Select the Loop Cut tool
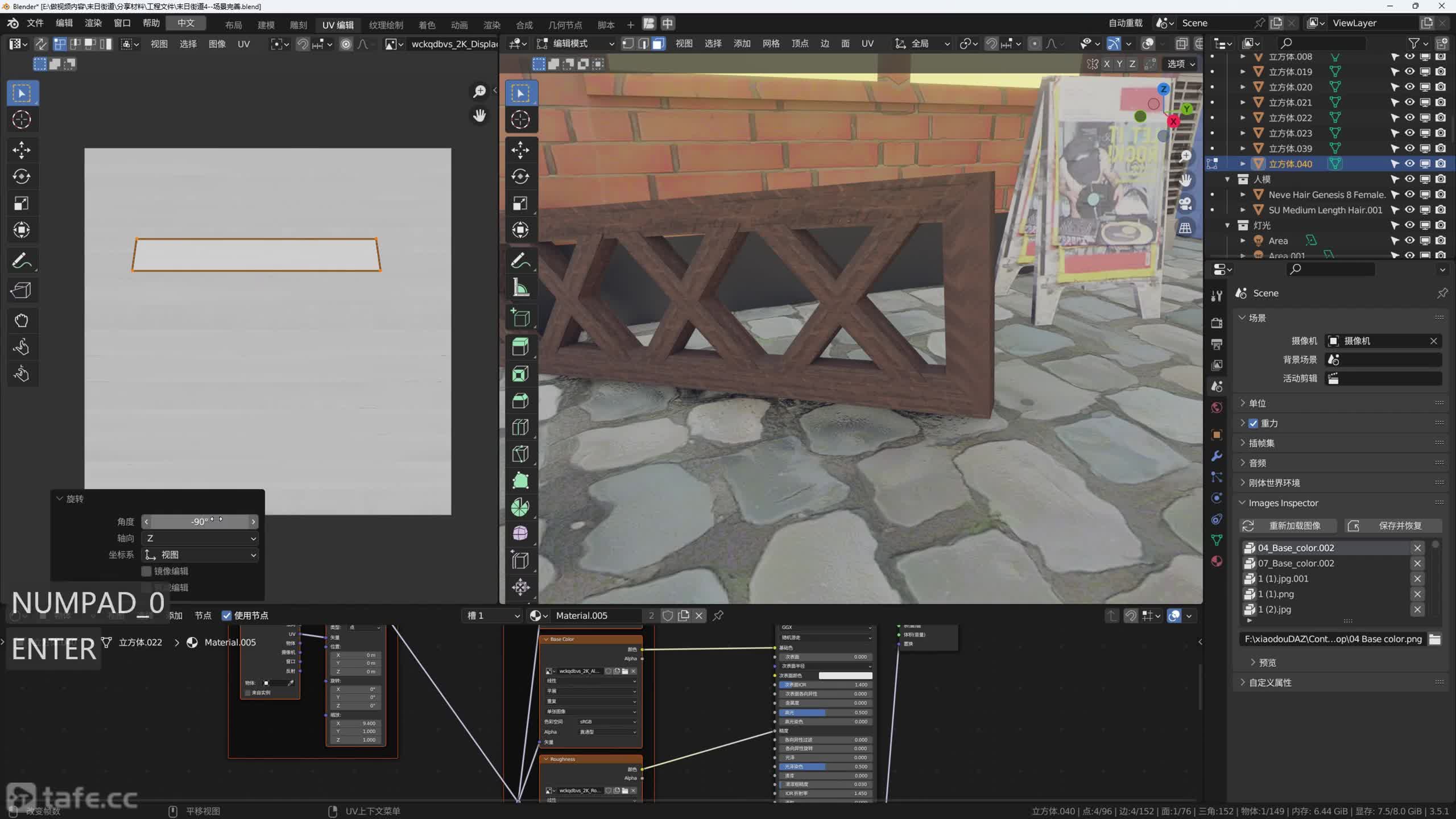The width and height of the screenshot is (1456, 819). click(520, 427)
